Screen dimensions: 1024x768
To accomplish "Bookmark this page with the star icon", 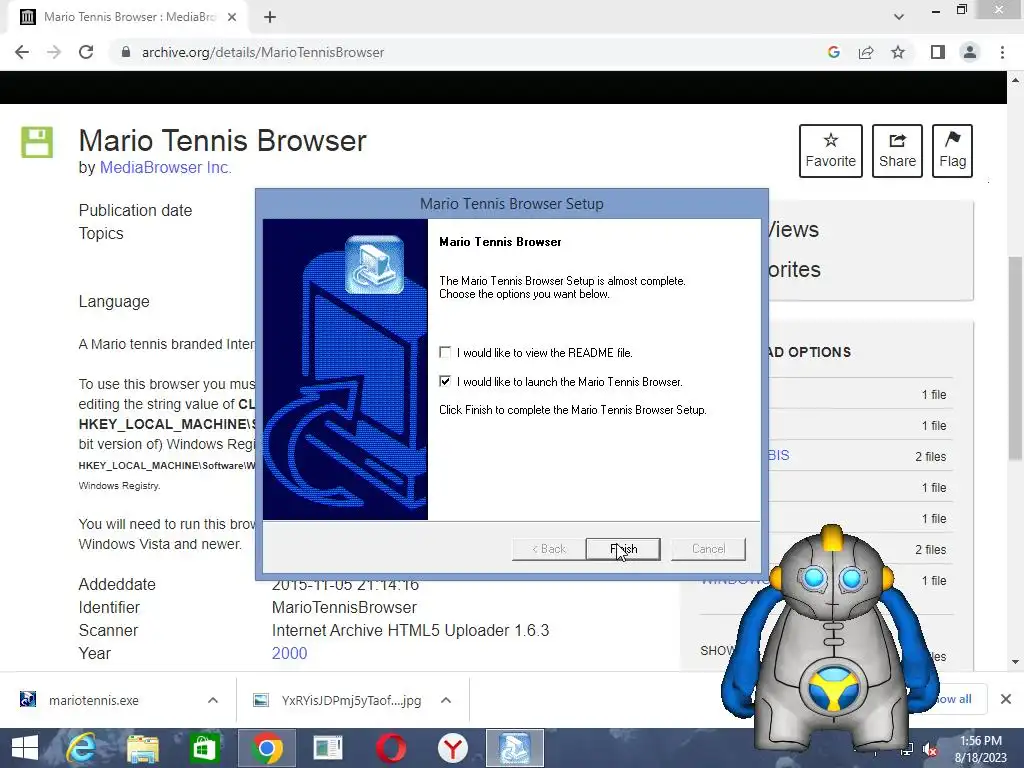I will click(x=898, y=52).
